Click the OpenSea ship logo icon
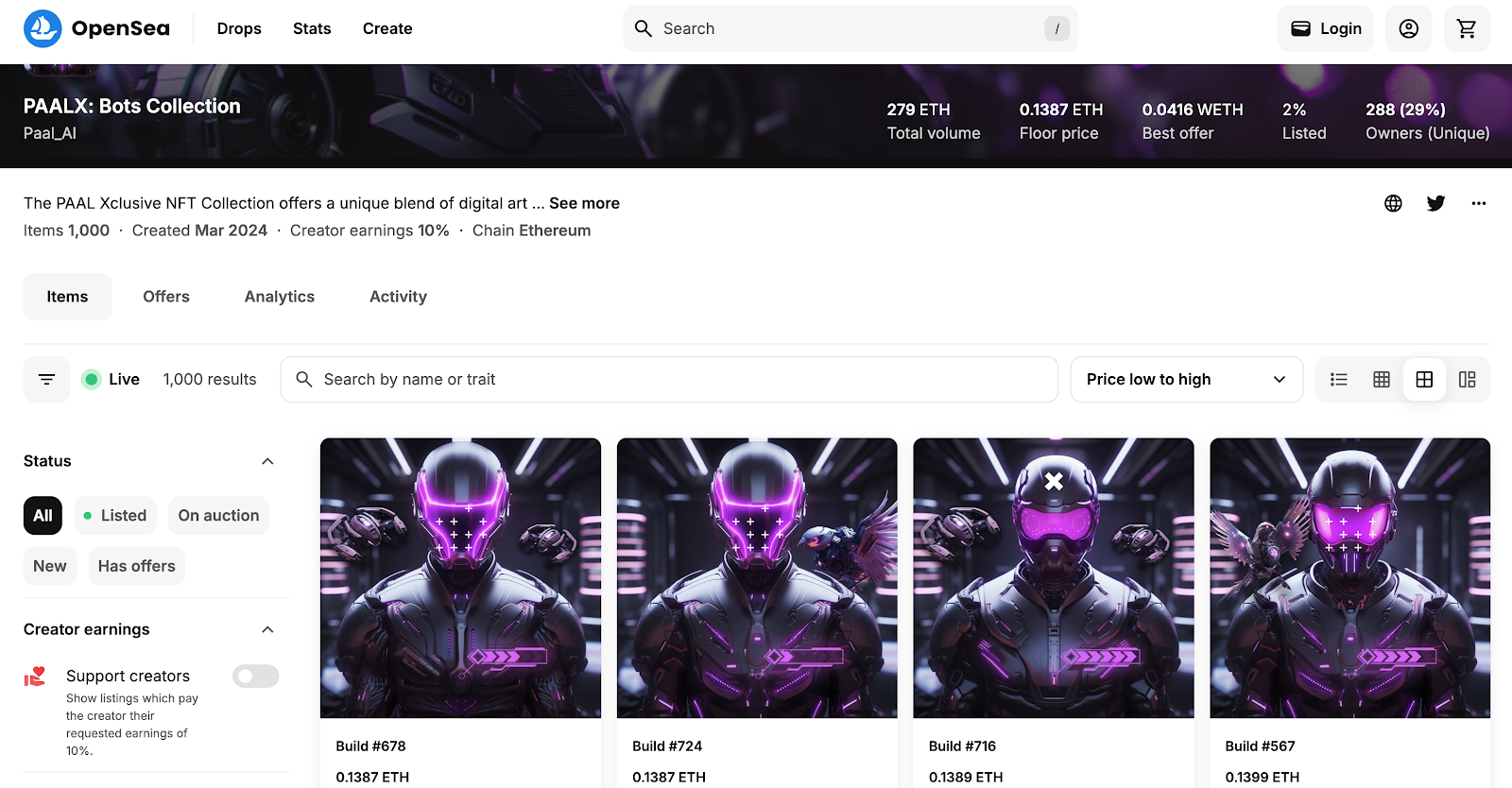Viewport: 1512px width, 788px height. pos(43,28)
